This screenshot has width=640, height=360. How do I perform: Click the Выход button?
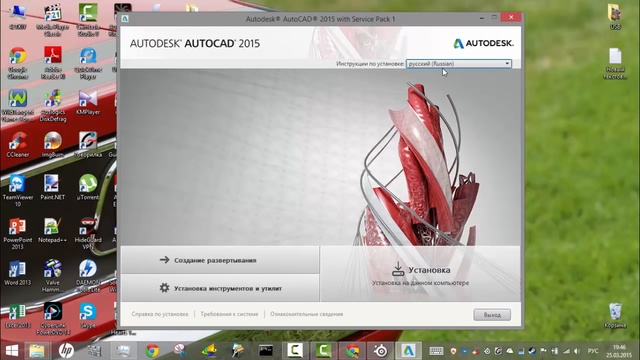pos(492,315)
